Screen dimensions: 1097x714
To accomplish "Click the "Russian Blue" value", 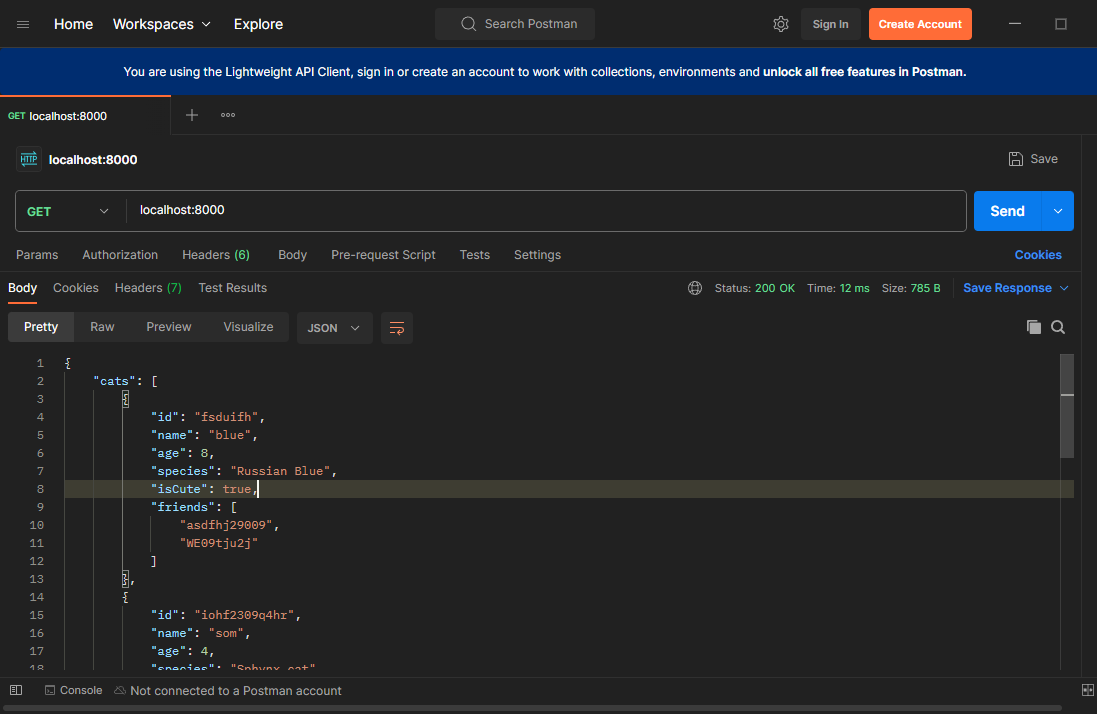I will [x=280, y=471].
